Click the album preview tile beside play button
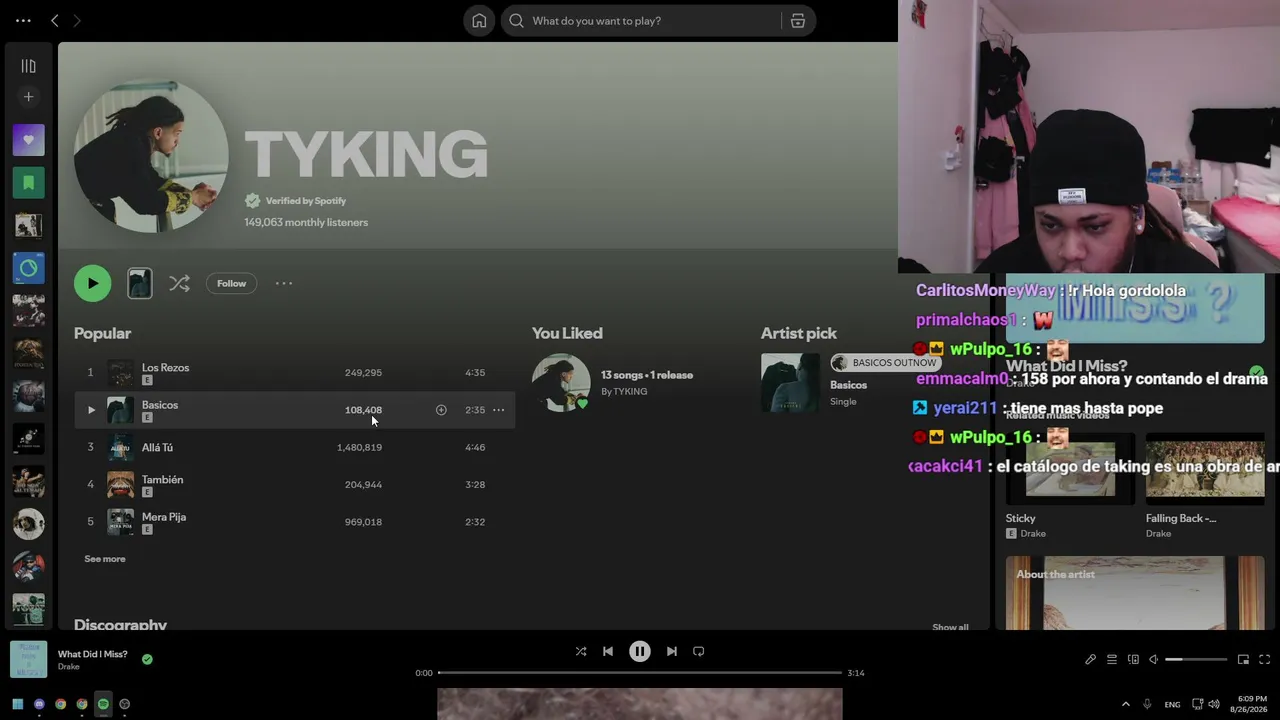Image resolution: width=1280 pixels, height=720 pixels. [x=140, y=284]
